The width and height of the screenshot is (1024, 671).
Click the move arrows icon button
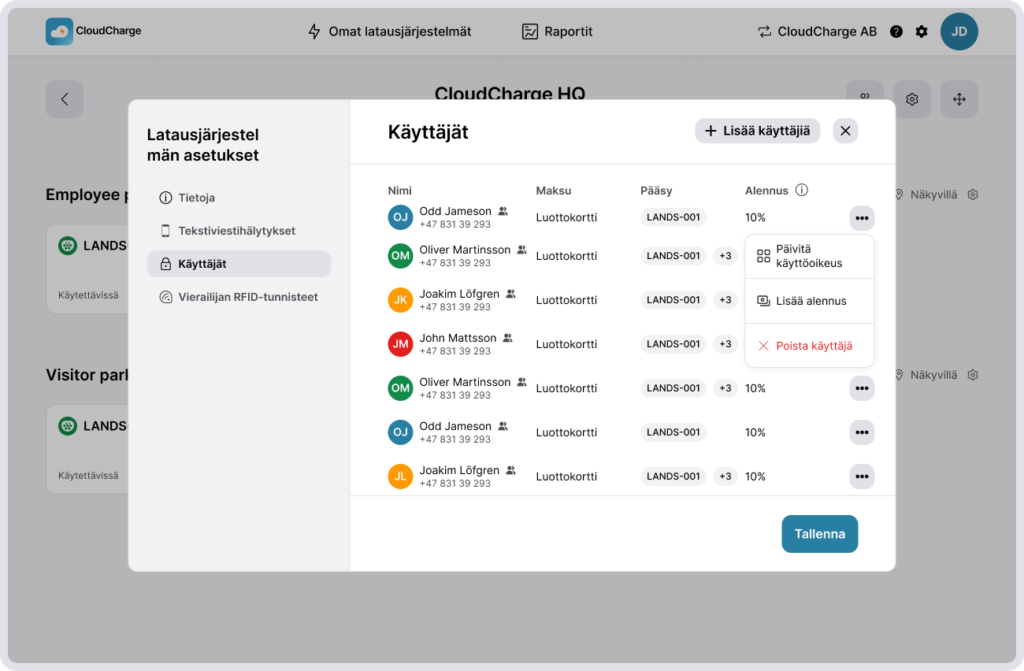tap(959, 99)
